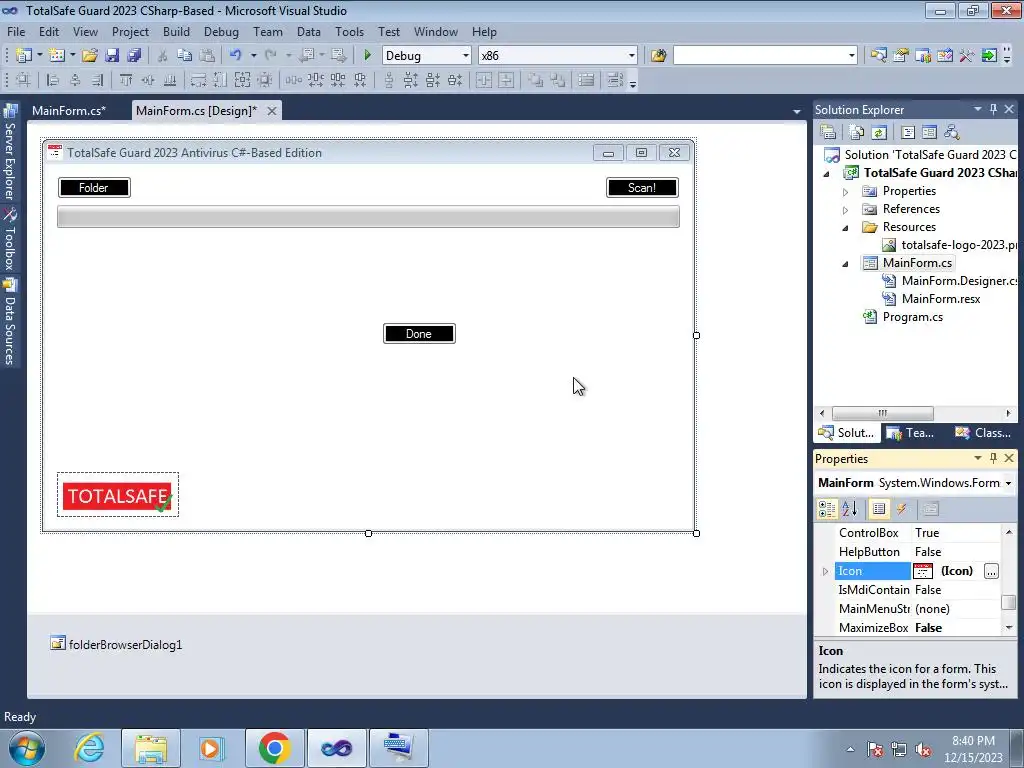
Task: Click the Undo toolbar icon
Action: pos(235,56)
